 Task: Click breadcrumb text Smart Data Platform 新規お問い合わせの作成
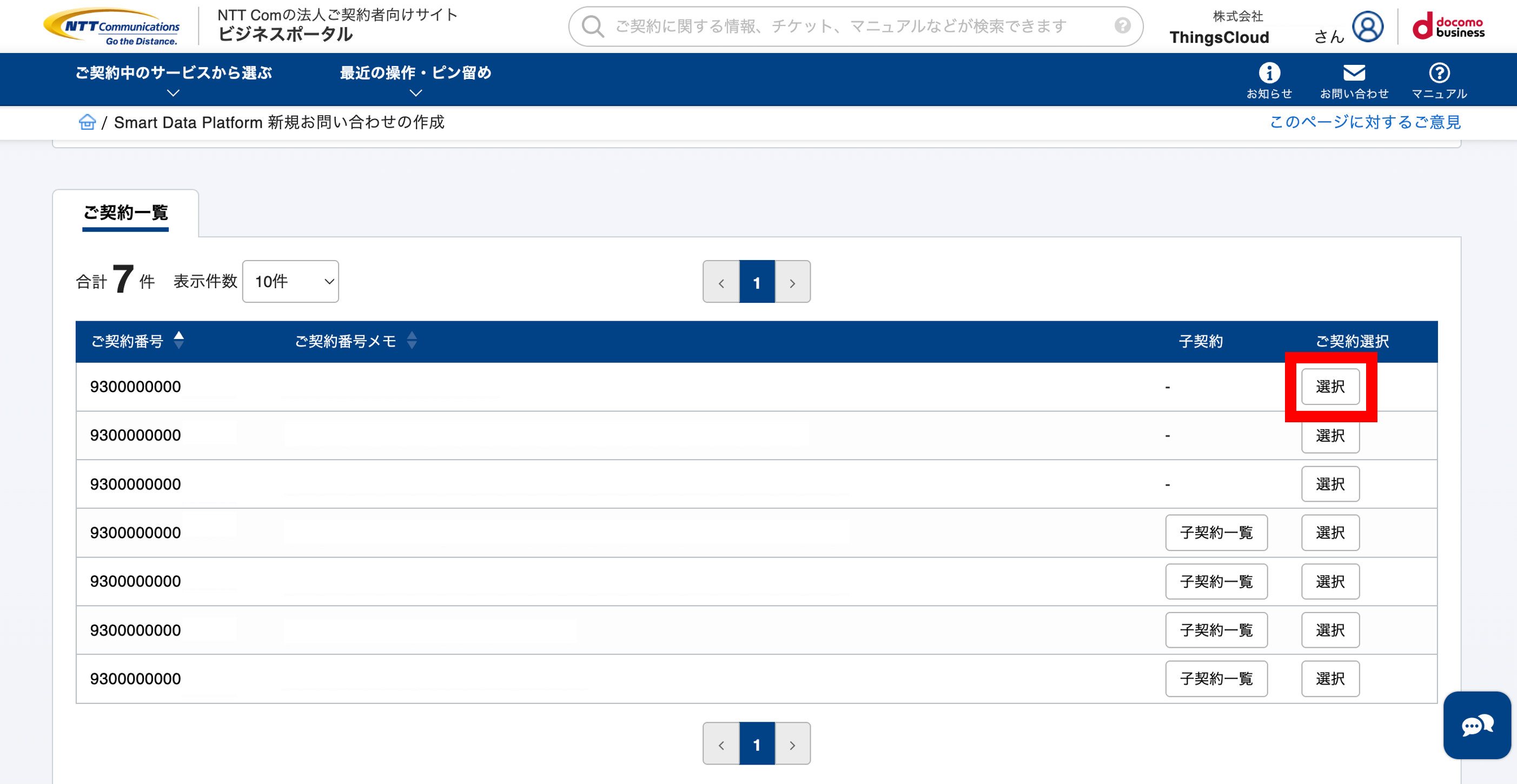279,122
